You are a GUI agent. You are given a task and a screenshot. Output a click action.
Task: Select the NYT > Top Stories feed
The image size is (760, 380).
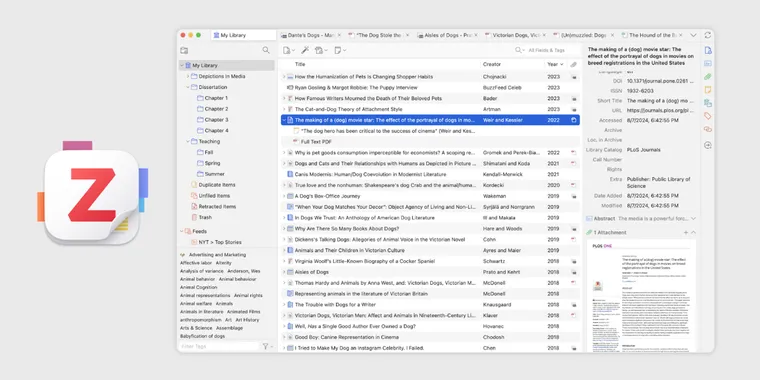pos(220,242)
